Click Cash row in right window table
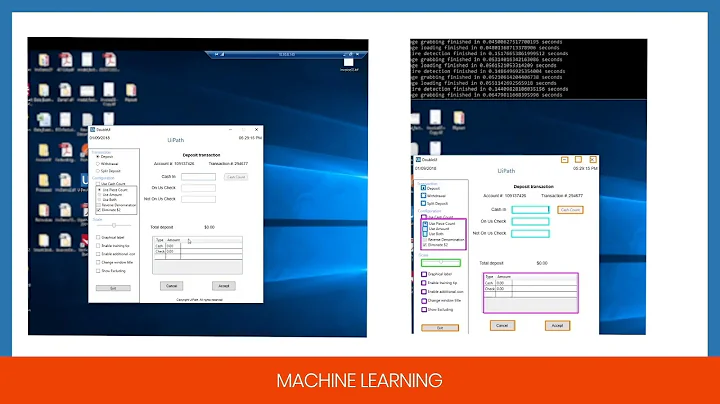Image resolution: width=720 pixels, height=404 pixels. (x=531, y=283)
